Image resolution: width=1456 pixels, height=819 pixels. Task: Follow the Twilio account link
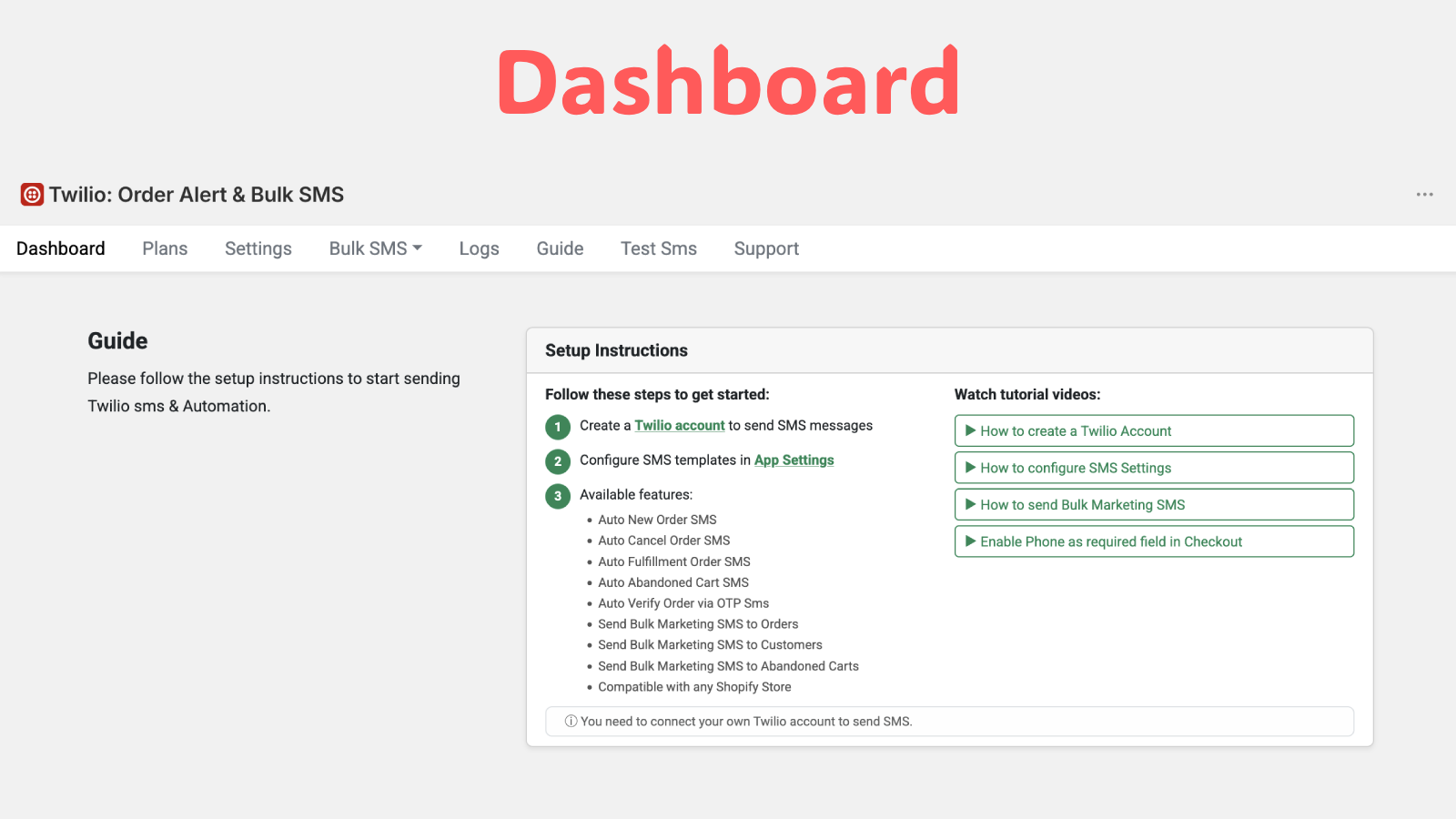(680, 425)
